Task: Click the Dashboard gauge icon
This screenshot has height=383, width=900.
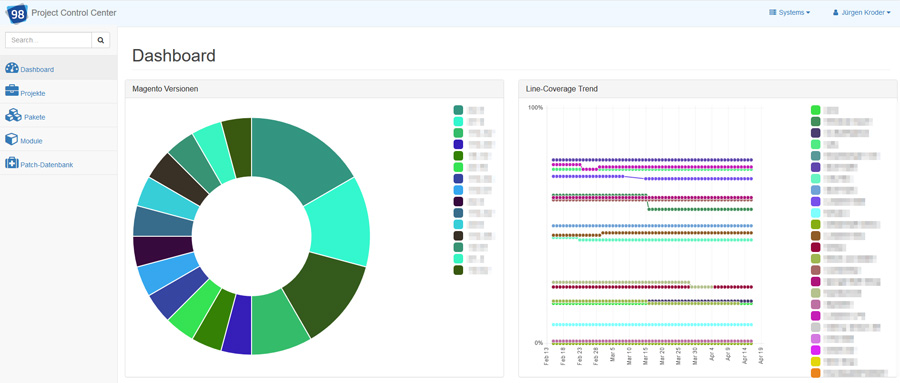Action: pyautogui.click(x=11, y=68)
